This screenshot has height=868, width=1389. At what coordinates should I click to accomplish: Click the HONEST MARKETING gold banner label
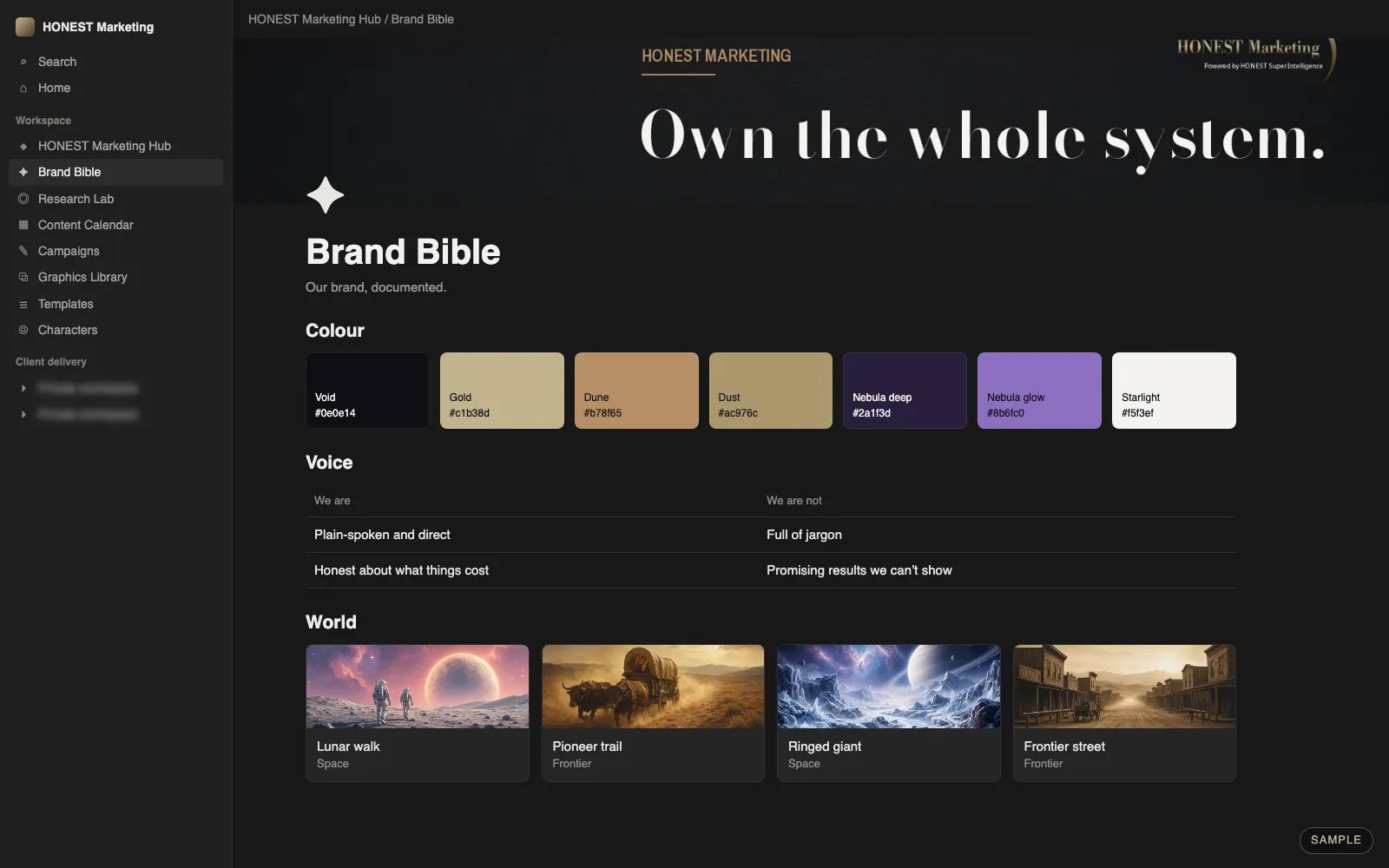click(716, 56)
